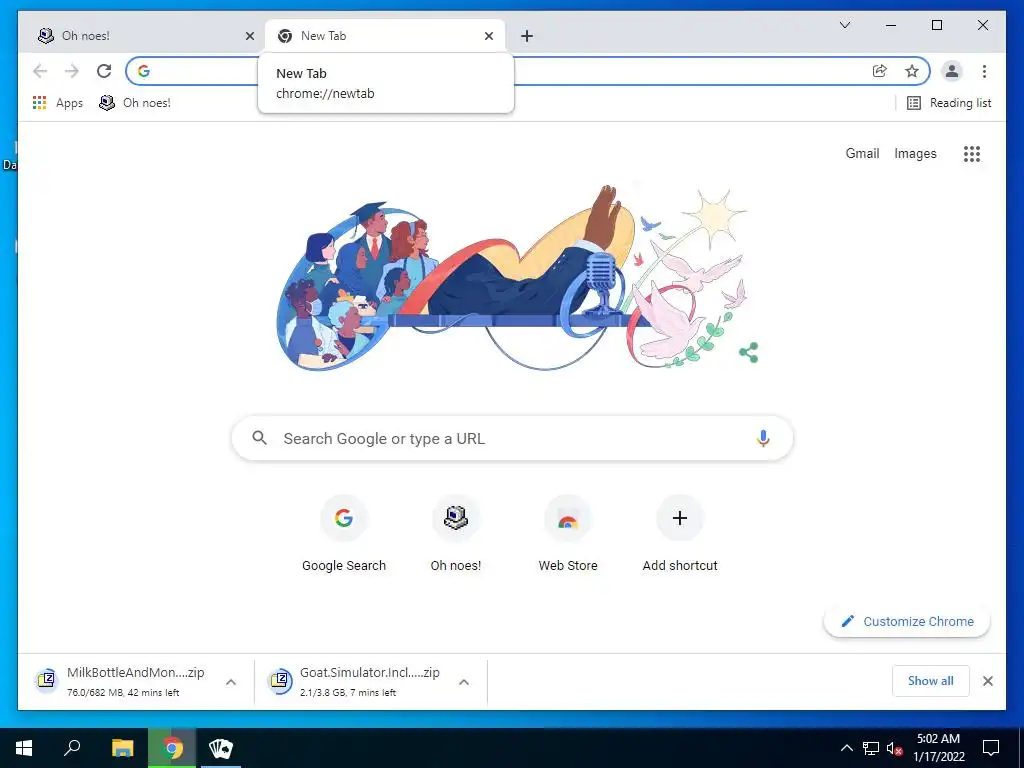
Task: Open the Apps bookmarks shortcut
Action: 58,103
